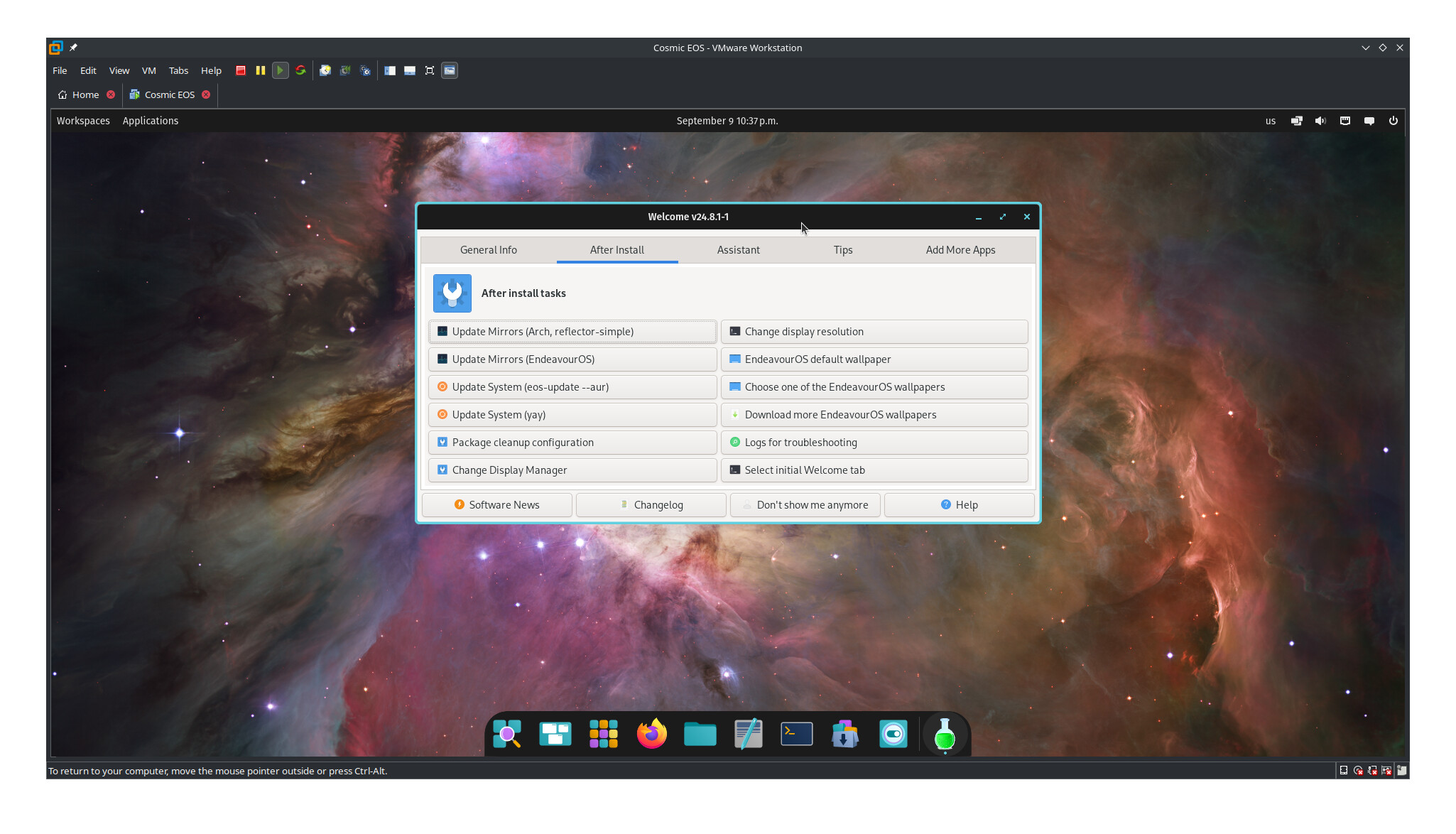Launch the COSMIC launcher search from the dock

click(507, 734)
